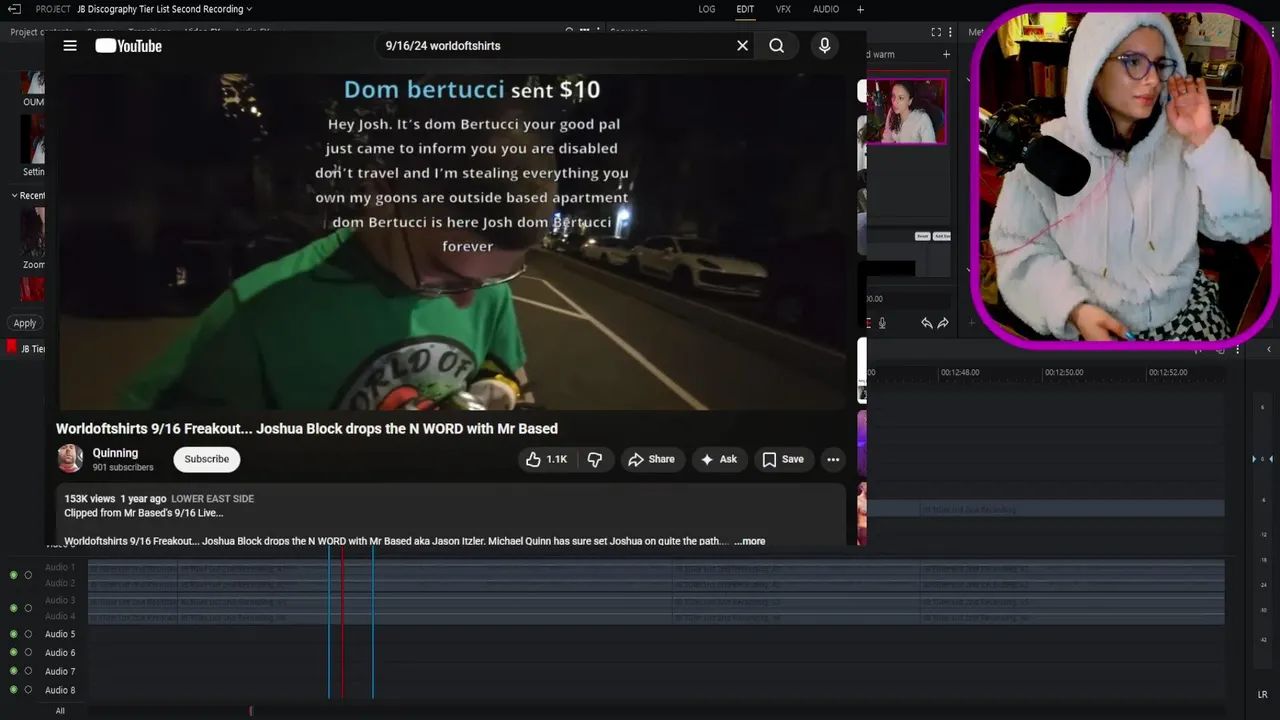Click timeline ruler at 00:12:48.00
The image size is (1280, 720).
(960, 372)
